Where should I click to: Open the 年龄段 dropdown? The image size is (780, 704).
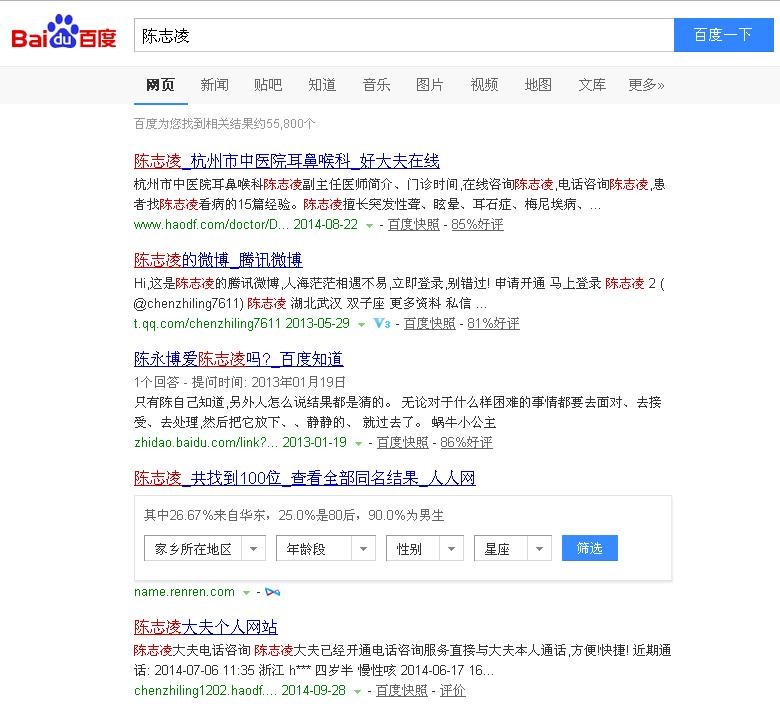coord(326,548)
